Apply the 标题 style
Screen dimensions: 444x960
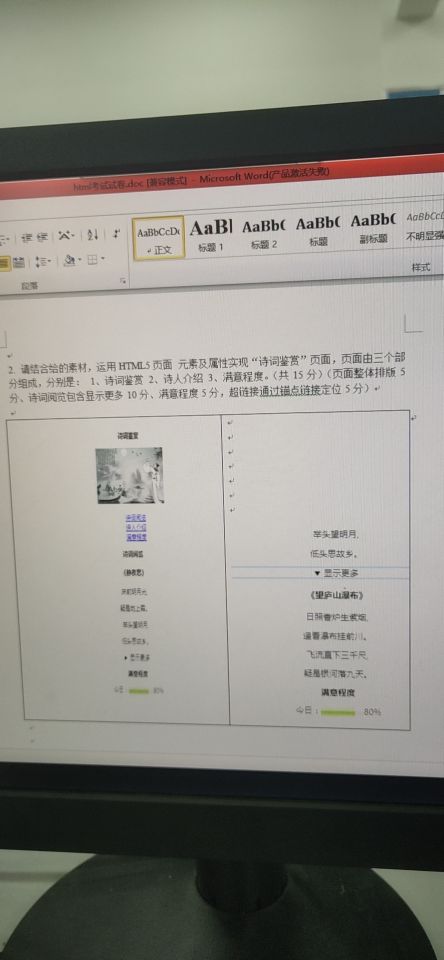318,232
